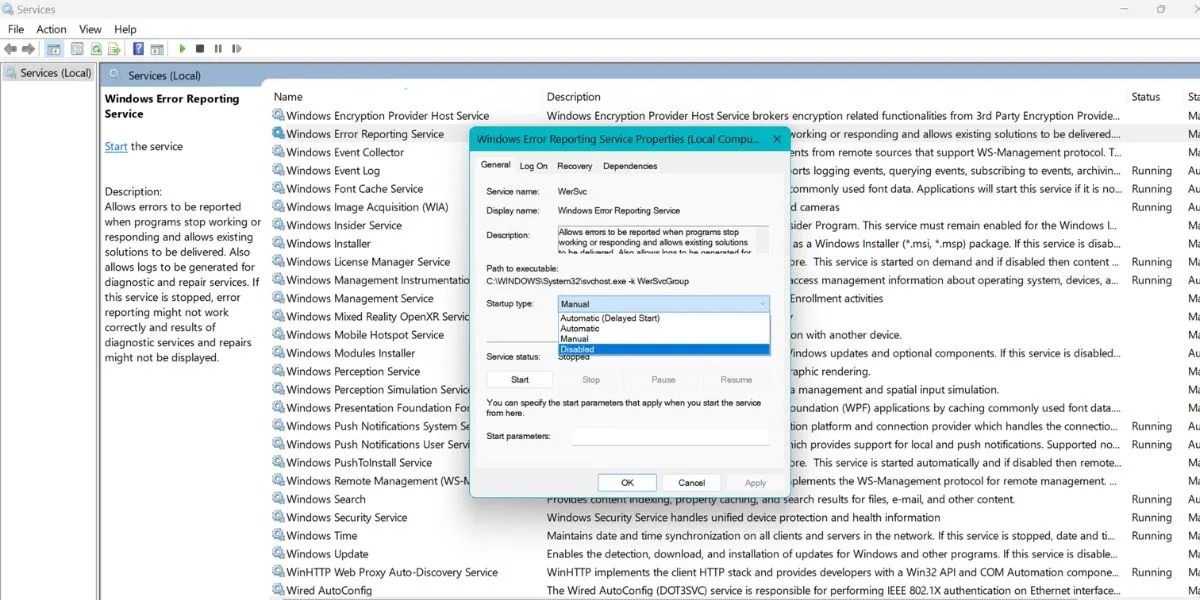Click the Refresh toolbar icon
Image resolution: width=1200 pixels, height=600 pixels.
tap(97, 48)
